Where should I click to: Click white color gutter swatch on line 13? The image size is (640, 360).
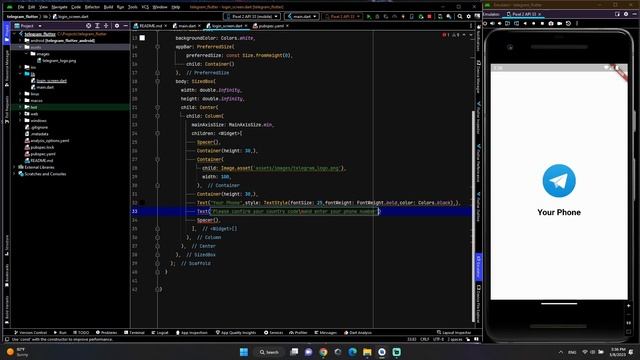142,38
